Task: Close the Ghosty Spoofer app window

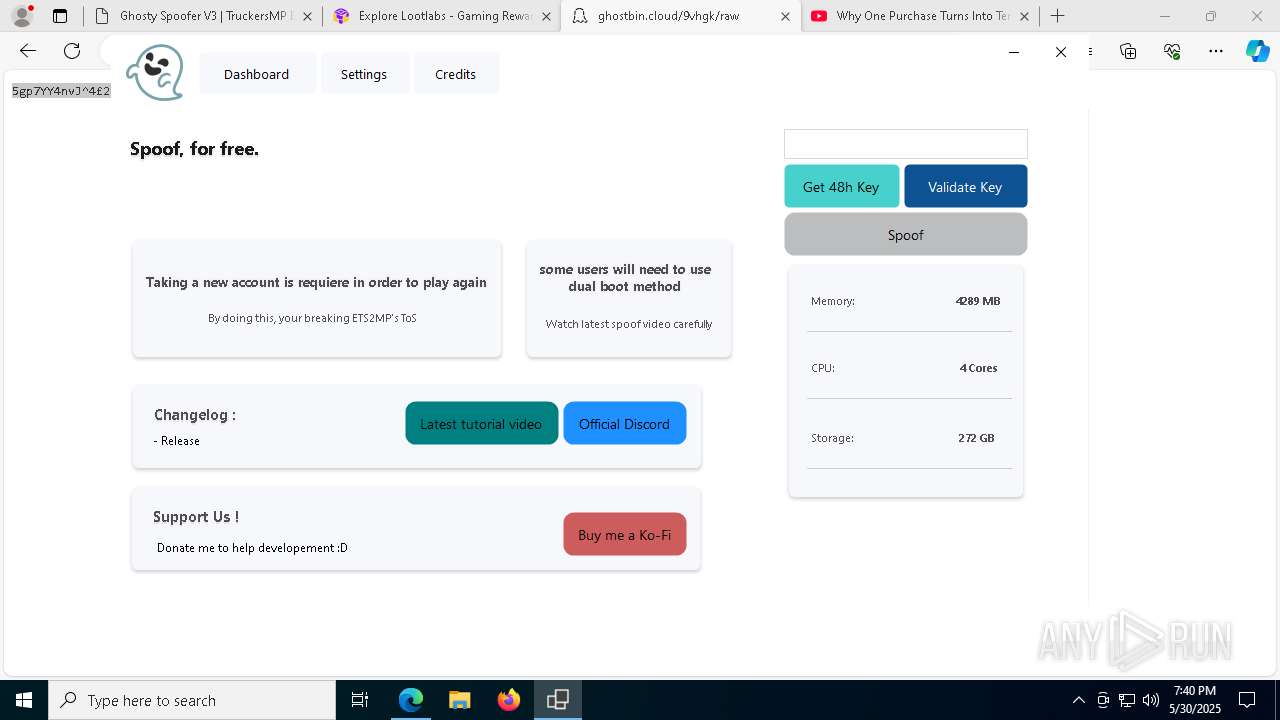Action: (x=1061, y=52)
